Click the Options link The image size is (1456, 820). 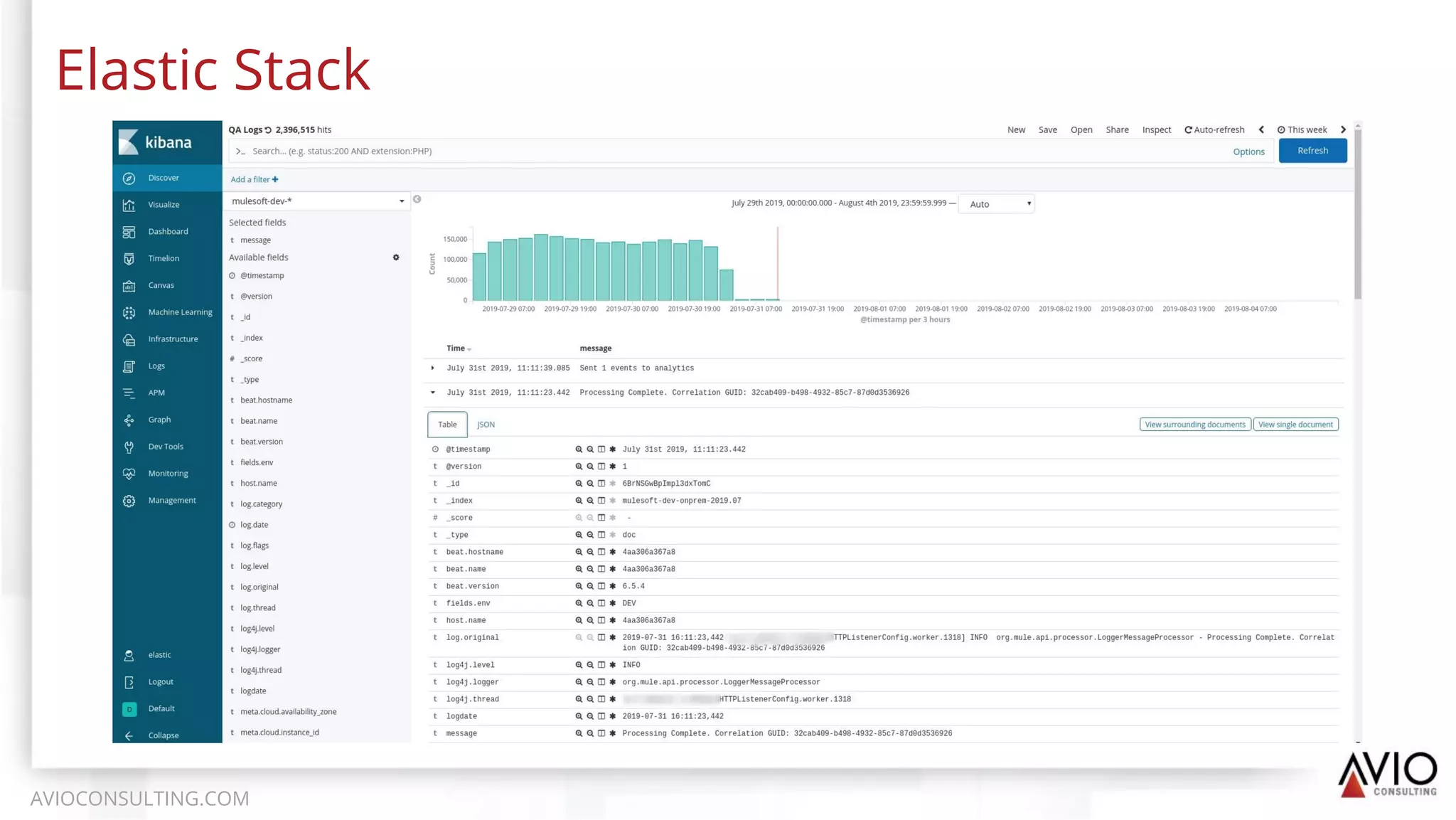point(1248,151)
